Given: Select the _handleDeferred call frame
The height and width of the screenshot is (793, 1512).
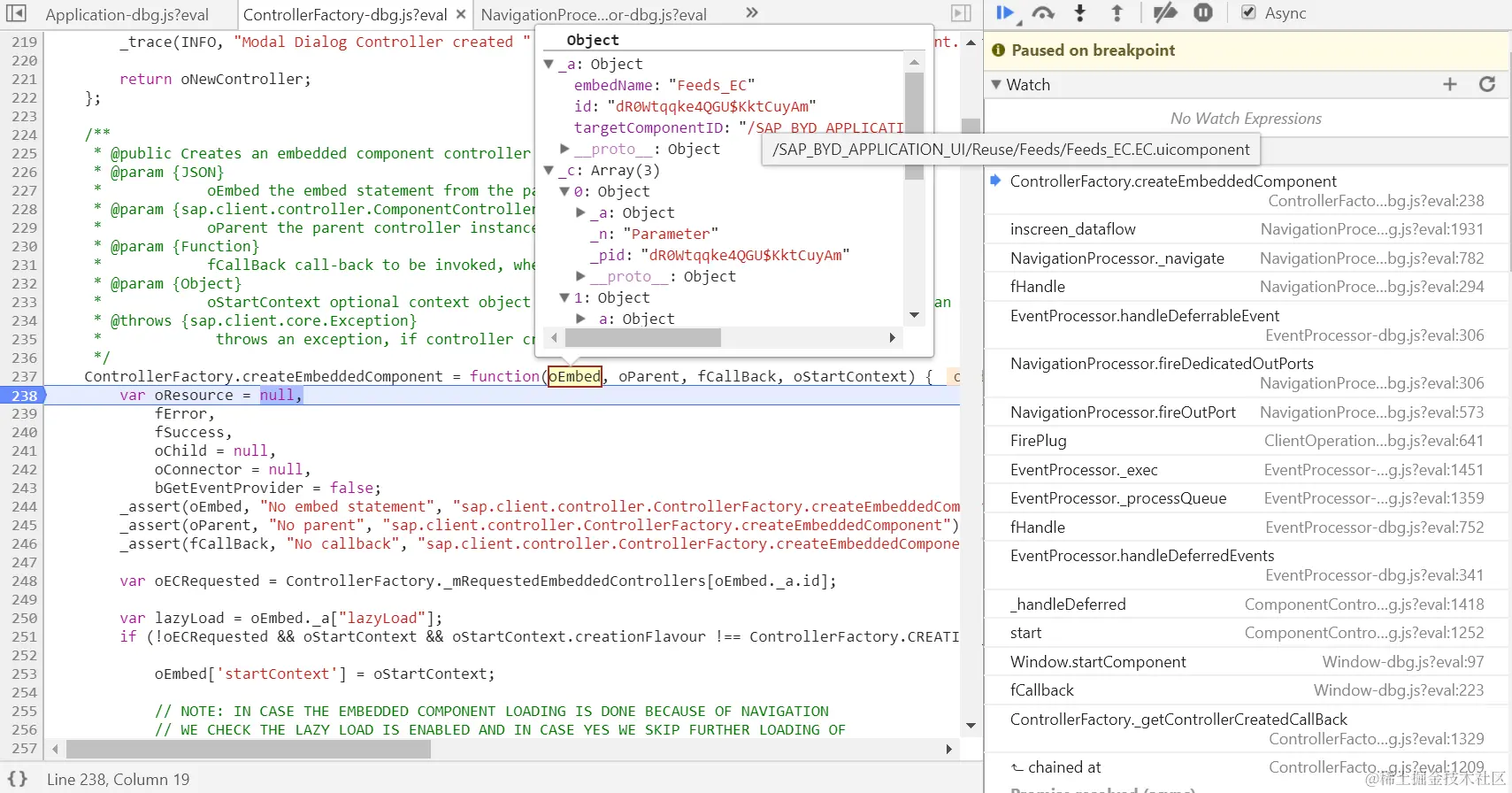Looking at the screenshot, I should 1247,604.
